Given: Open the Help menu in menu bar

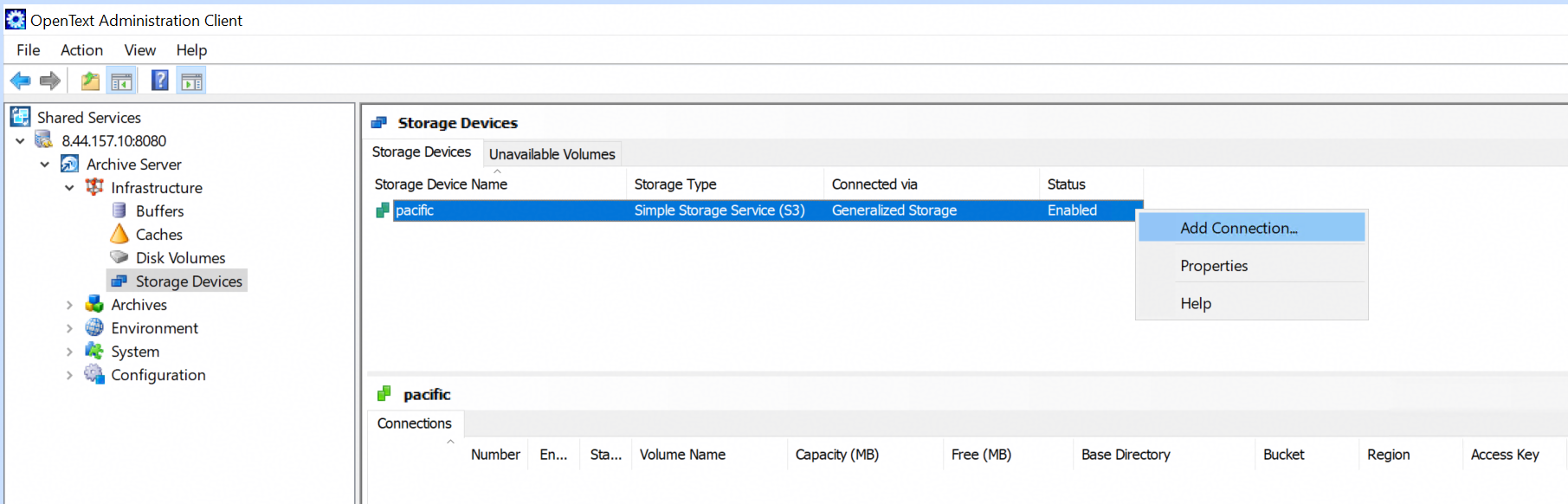Looking at the screenshot, I should (191, 50).
